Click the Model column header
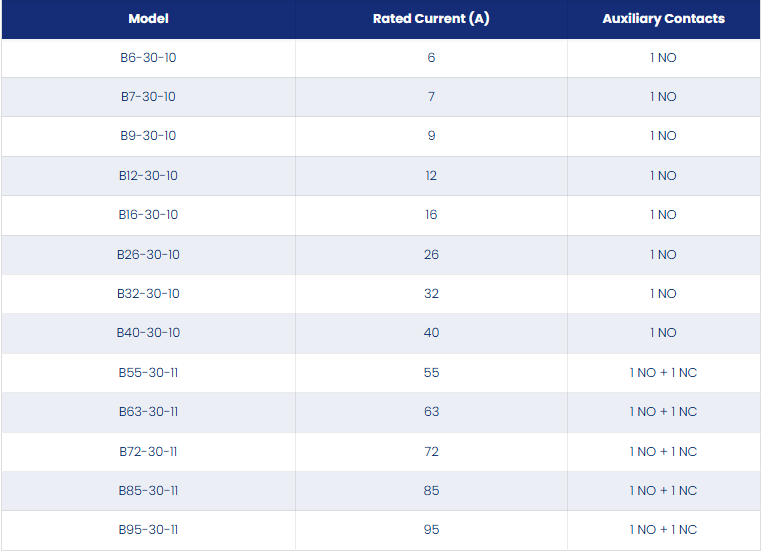Image resolution: width=761 pixels, height=551 pixels. (149, 18)
